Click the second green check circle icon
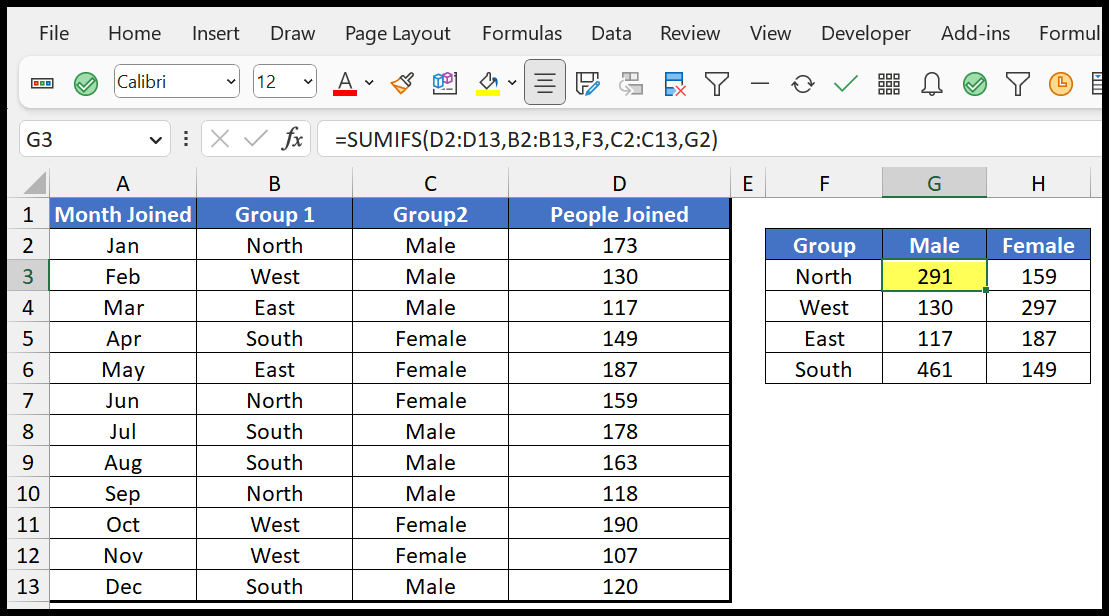1109x616 pixels. (975, 83)
